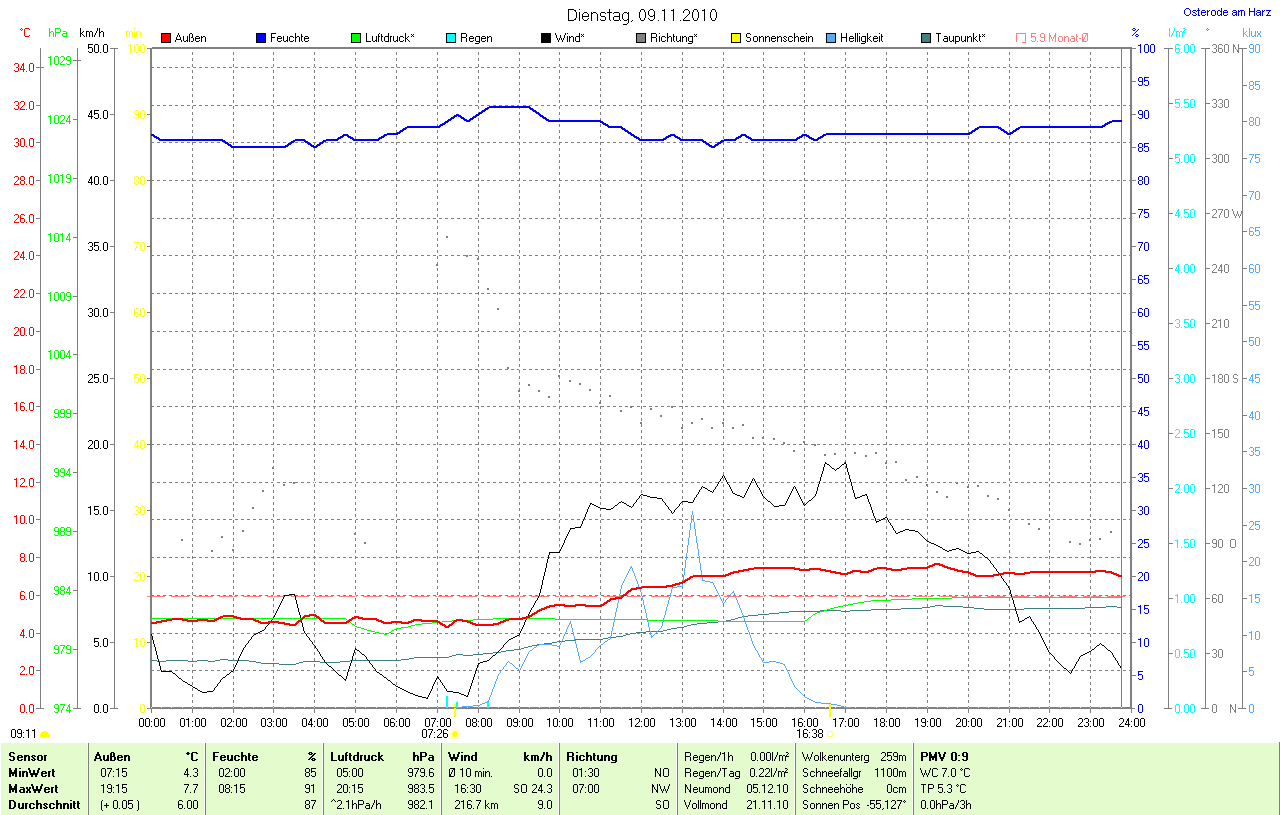Click the Luftdruck column header in table

point(357,757)
